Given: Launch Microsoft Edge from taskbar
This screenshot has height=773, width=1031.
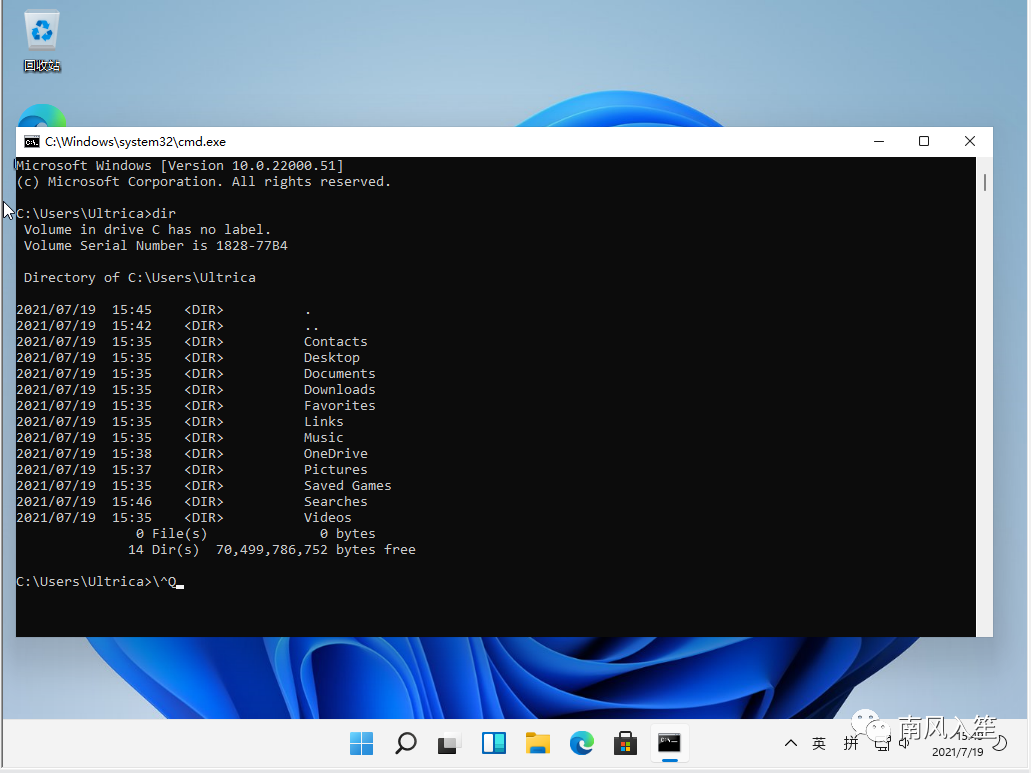Looking at the screenshot, I should coord(582,743).
